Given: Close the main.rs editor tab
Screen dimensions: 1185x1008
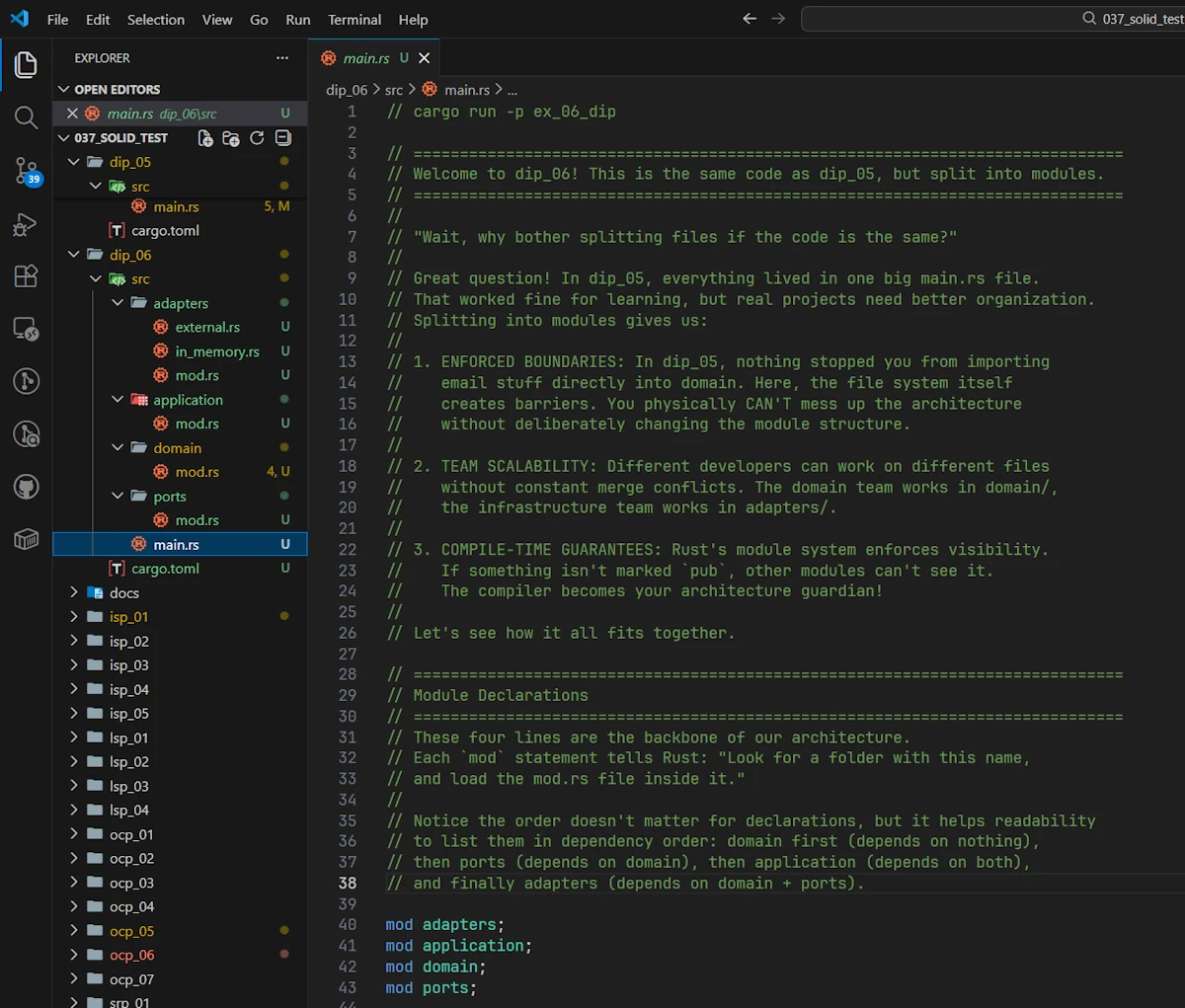Looking at the screenshot, I should [425, 58].
